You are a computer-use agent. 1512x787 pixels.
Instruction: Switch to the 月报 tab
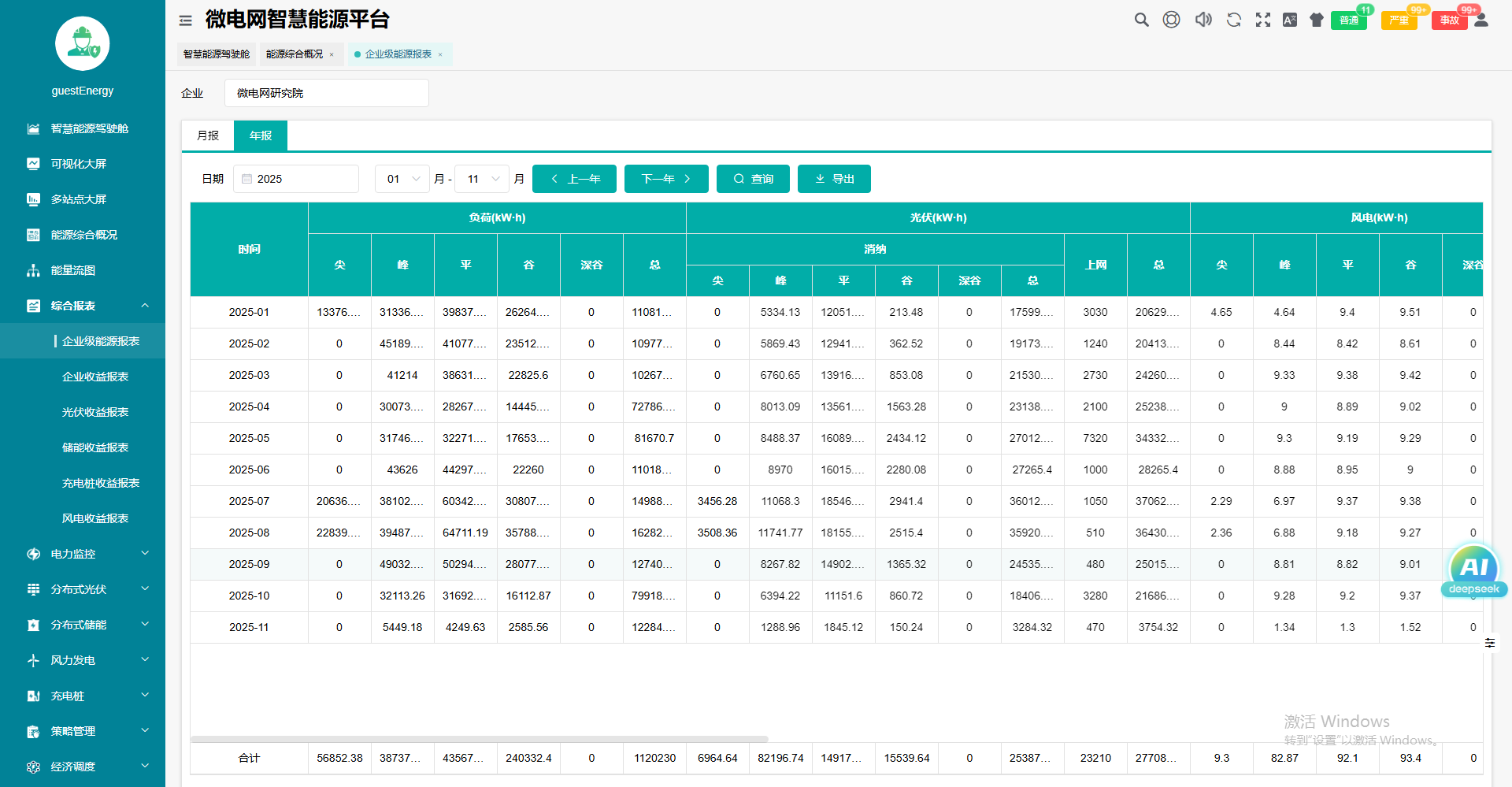click(x=208, y=135)
